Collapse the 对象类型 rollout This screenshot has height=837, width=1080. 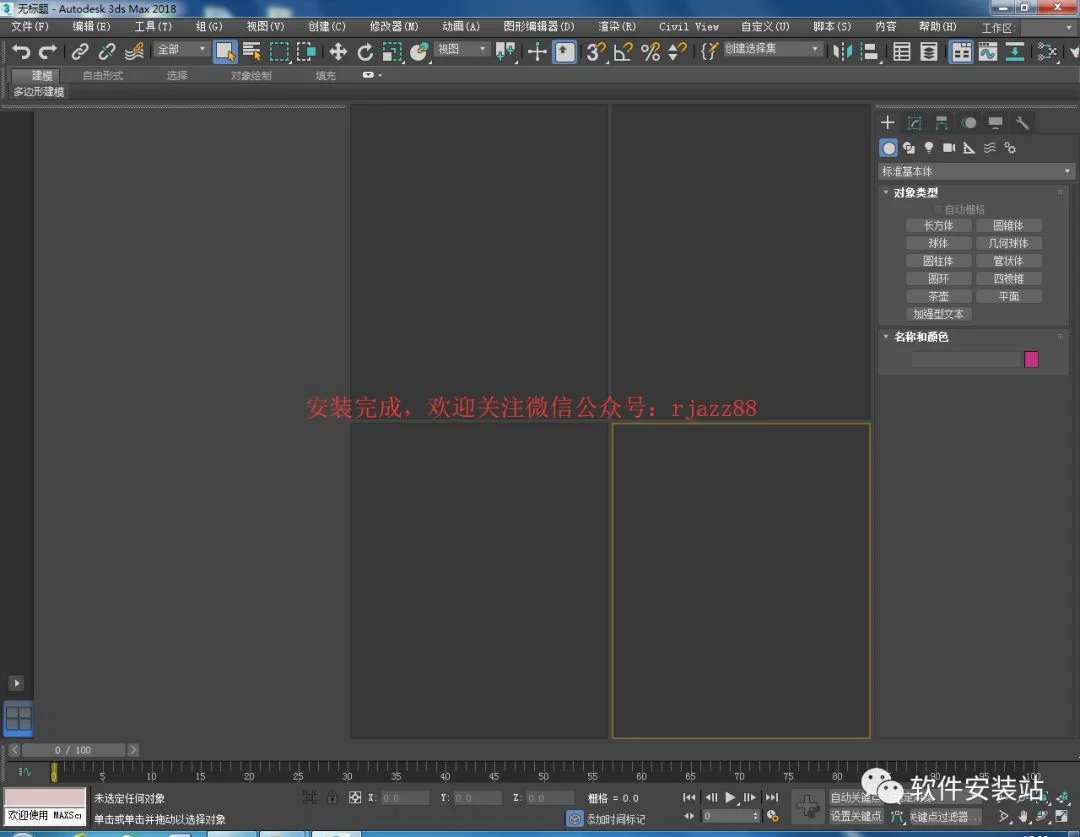click(x=886, y=192)
